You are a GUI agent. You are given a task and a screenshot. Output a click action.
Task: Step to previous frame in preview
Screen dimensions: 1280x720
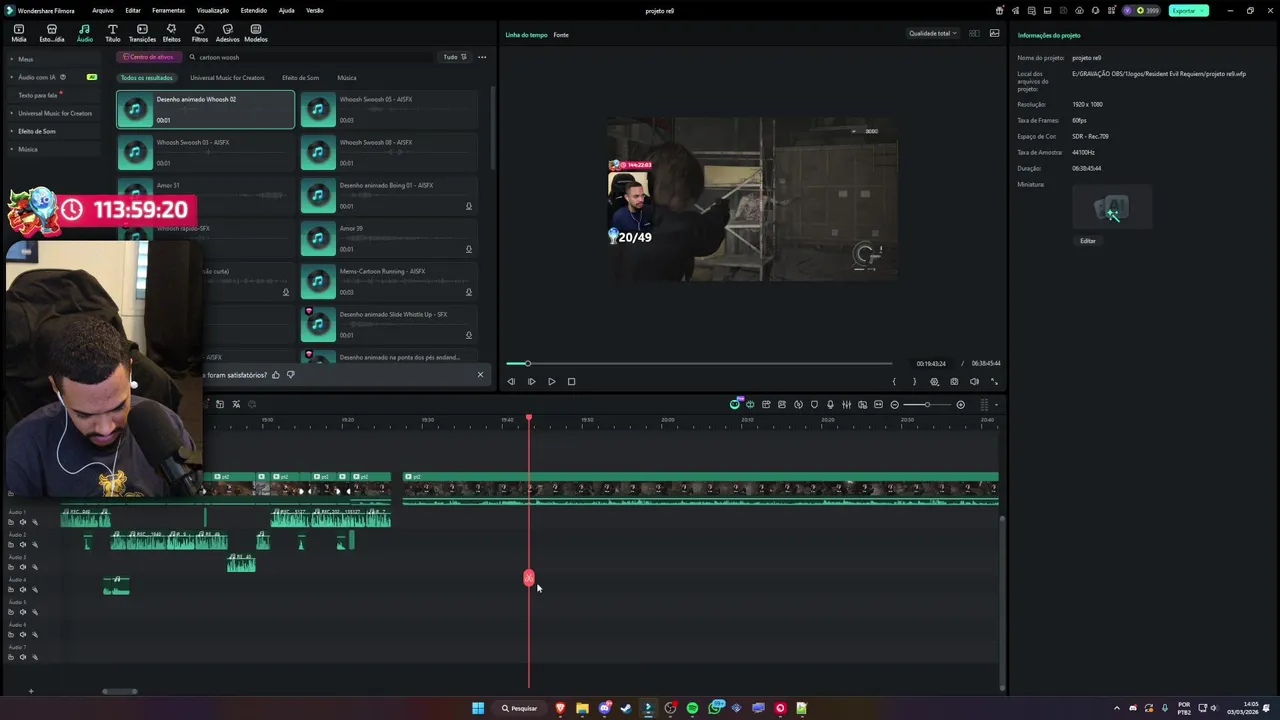(x=511, y=381)
